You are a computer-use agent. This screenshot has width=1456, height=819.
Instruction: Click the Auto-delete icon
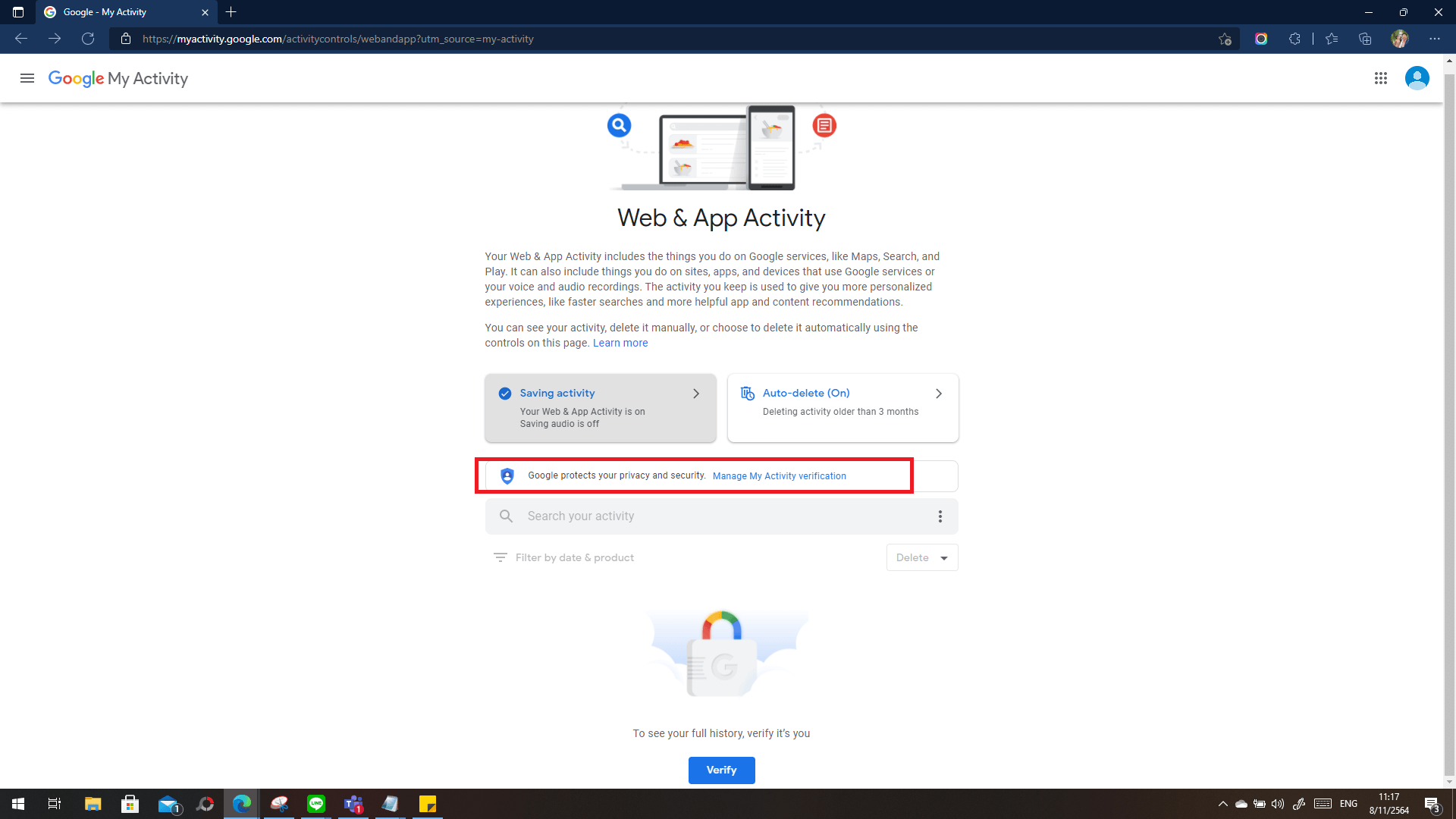point(748,393)
